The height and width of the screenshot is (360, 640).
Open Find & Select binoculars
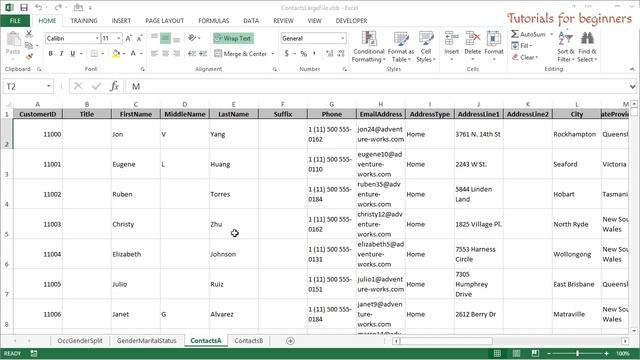tap(587, 47)
